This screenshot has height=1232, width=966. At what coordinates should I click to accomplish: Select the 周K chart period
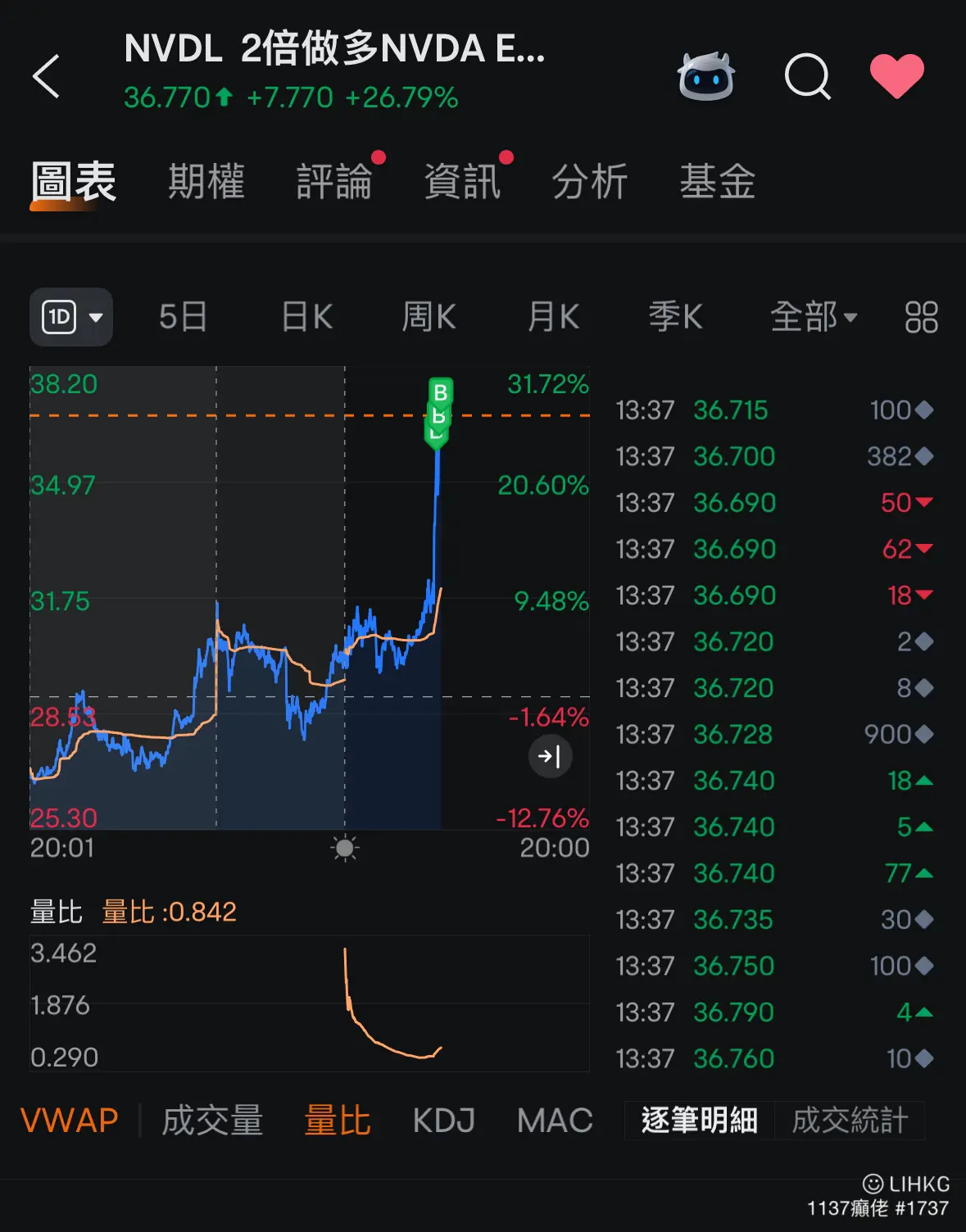coord(429,317)
